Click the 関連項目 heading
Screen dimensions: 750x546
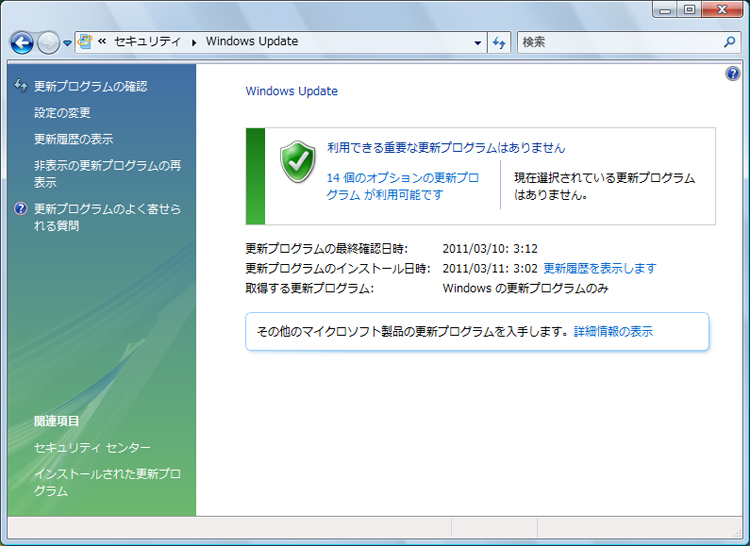click(x=56, y=421)
